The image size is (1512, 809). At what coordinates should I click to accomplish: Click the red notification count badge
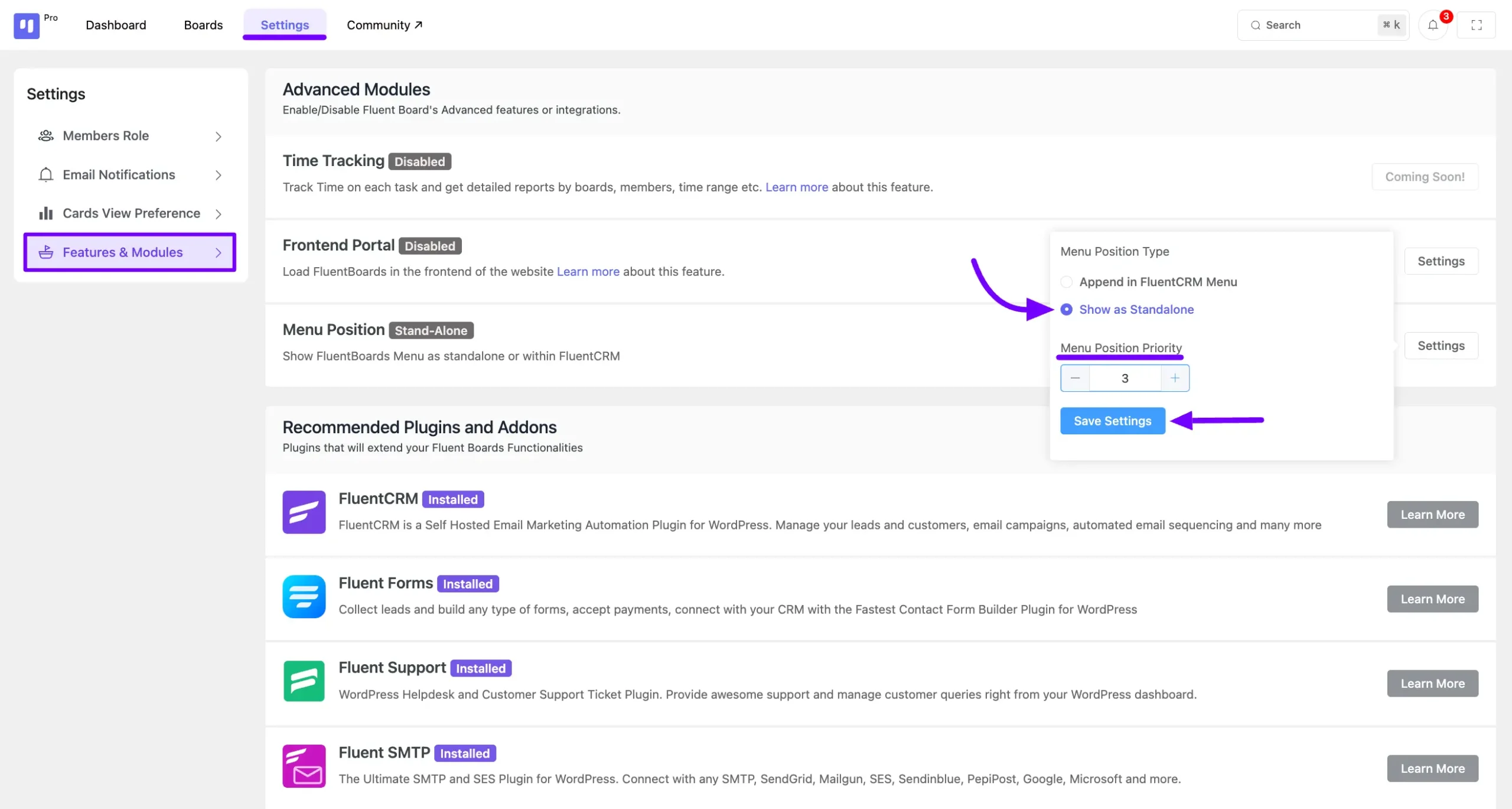(x=1446, y=17)
